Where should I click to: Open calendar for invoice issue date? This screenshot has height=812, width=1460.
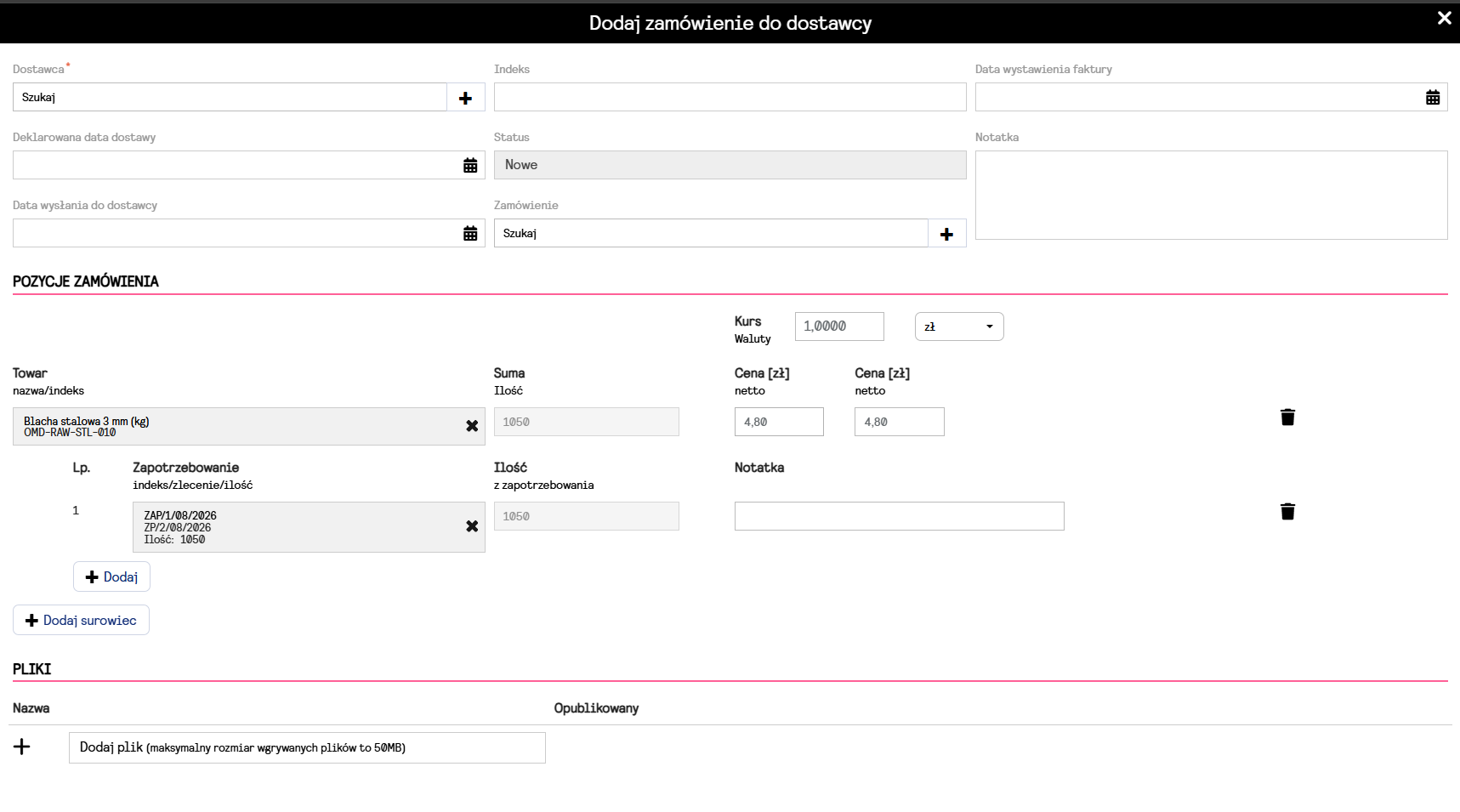click(x=1433, y=98)
